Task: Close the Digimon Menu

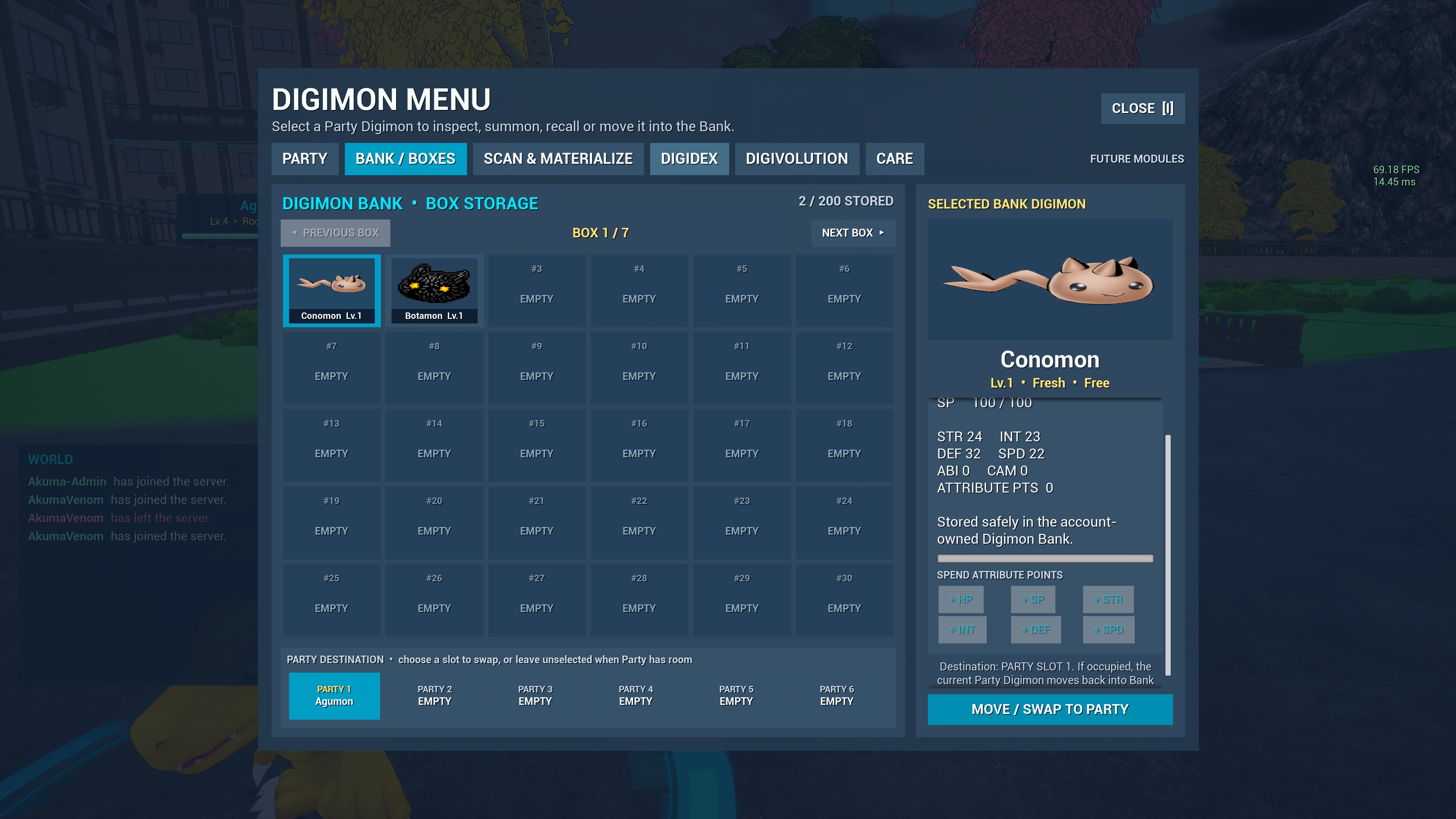Action: tap(1142, 108)
